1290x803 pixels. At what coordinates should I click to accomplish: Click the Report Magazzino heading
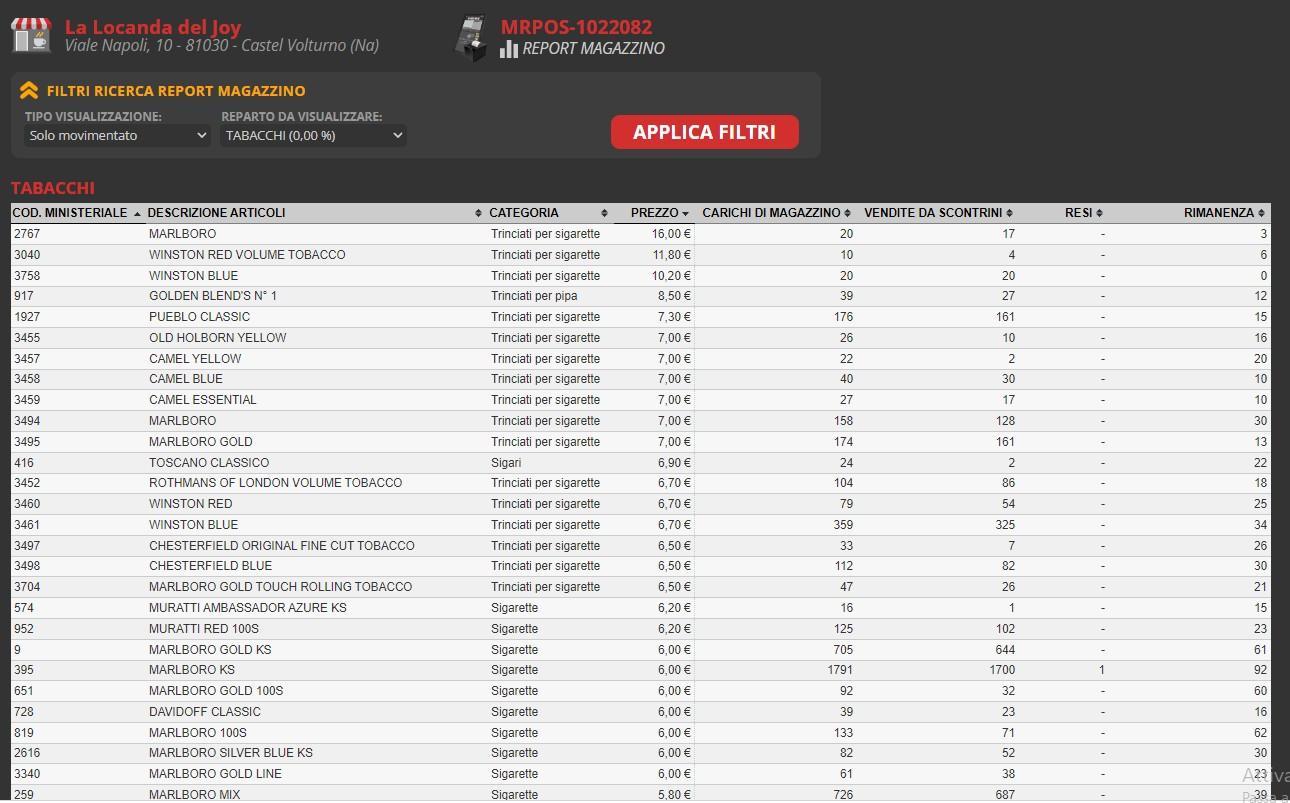593,48
